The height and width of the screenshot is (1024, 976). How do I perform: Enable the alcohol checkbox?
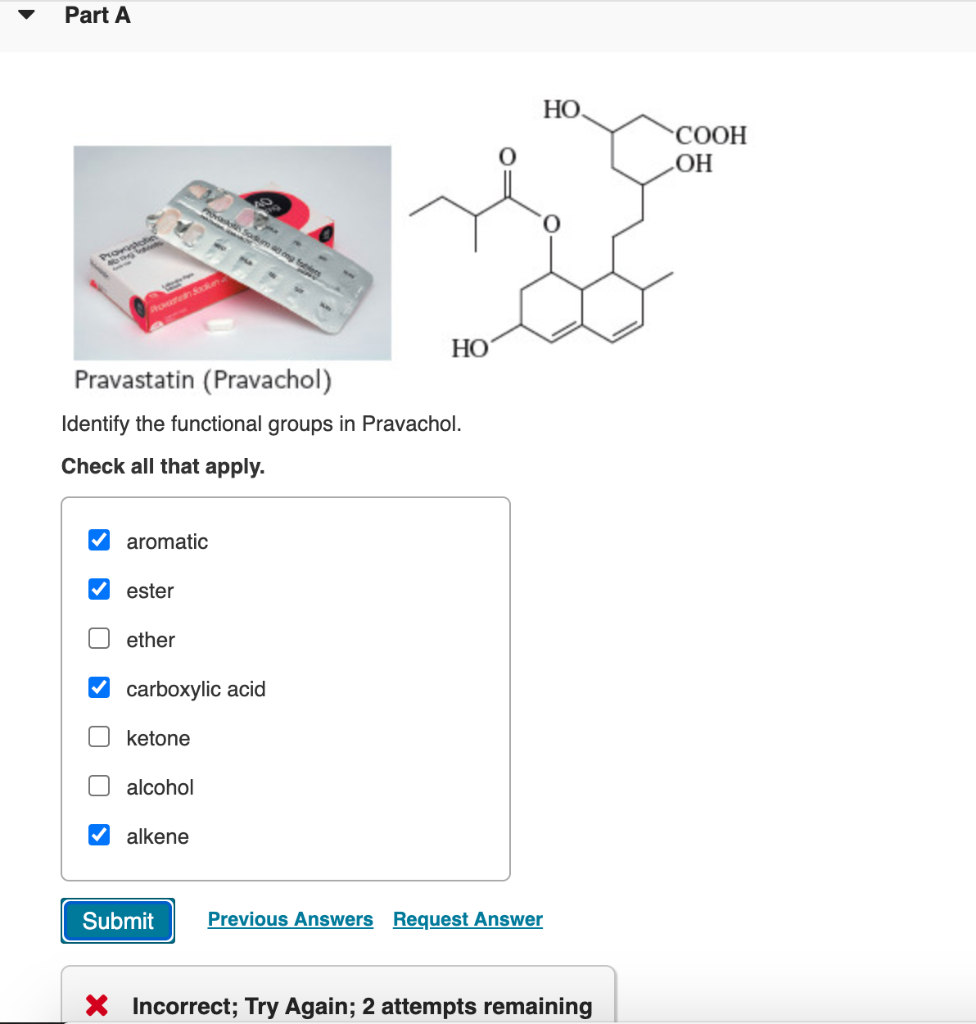98,785
